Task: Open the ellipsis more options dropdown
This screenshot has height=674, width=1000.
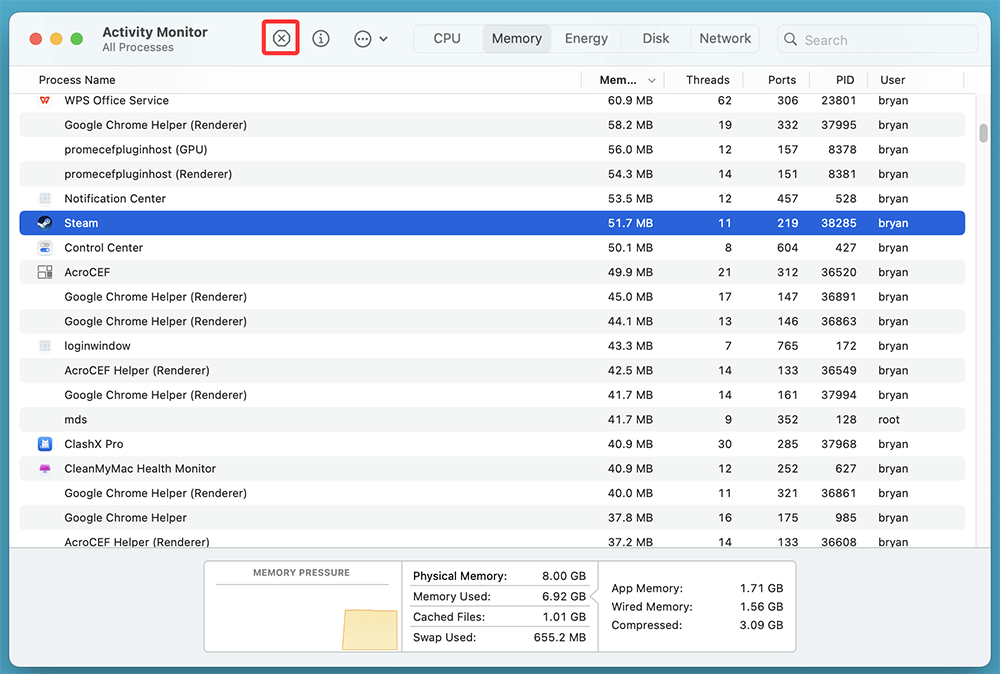Action: pos(370,39)
